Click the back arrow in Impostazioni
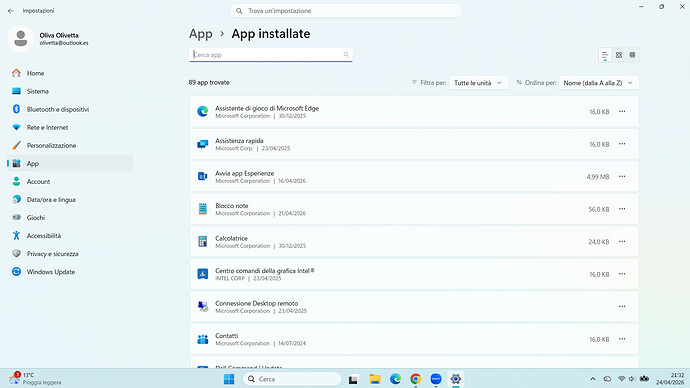 [x=11, y=11]
